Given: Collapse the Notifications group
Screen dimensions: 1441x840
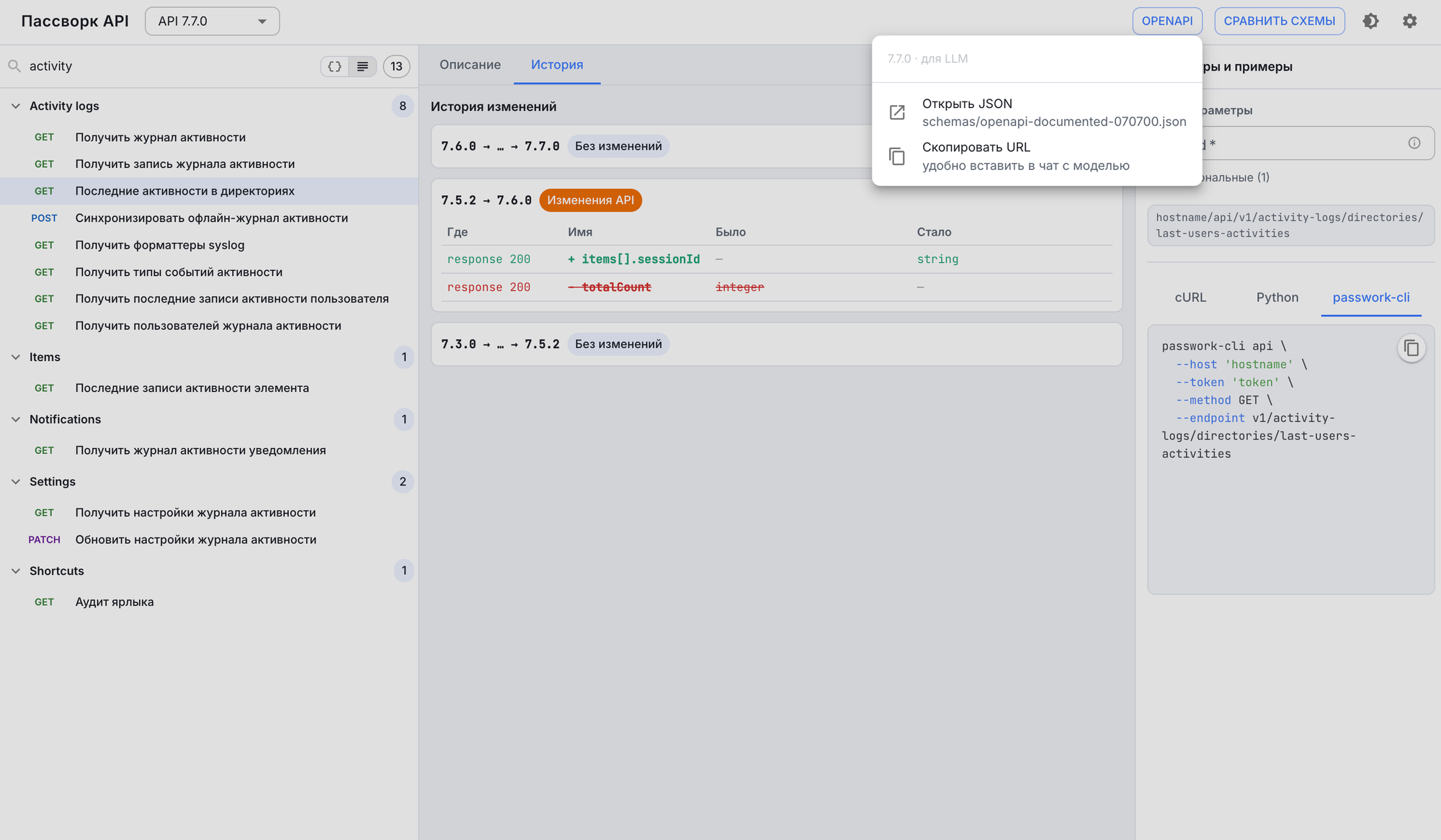Looking at the screenshot, I should pos(16,419).
